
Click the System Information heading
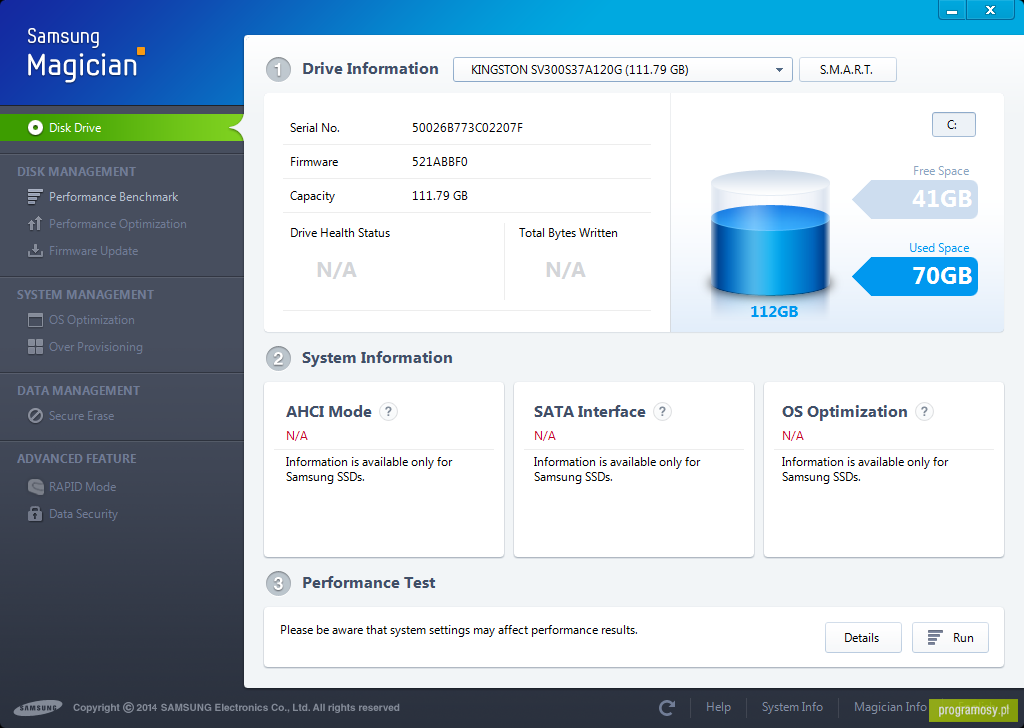[x=377, y=358]
